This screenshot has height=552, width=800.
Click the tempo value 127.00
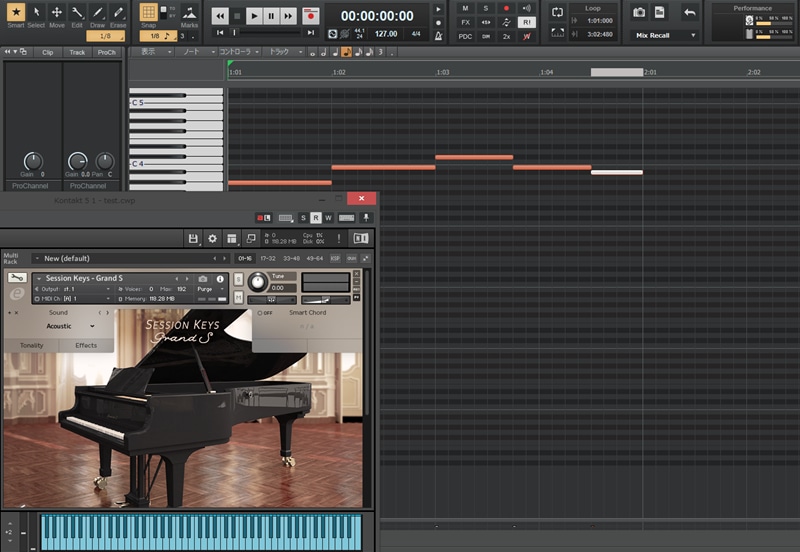(386, 34)
